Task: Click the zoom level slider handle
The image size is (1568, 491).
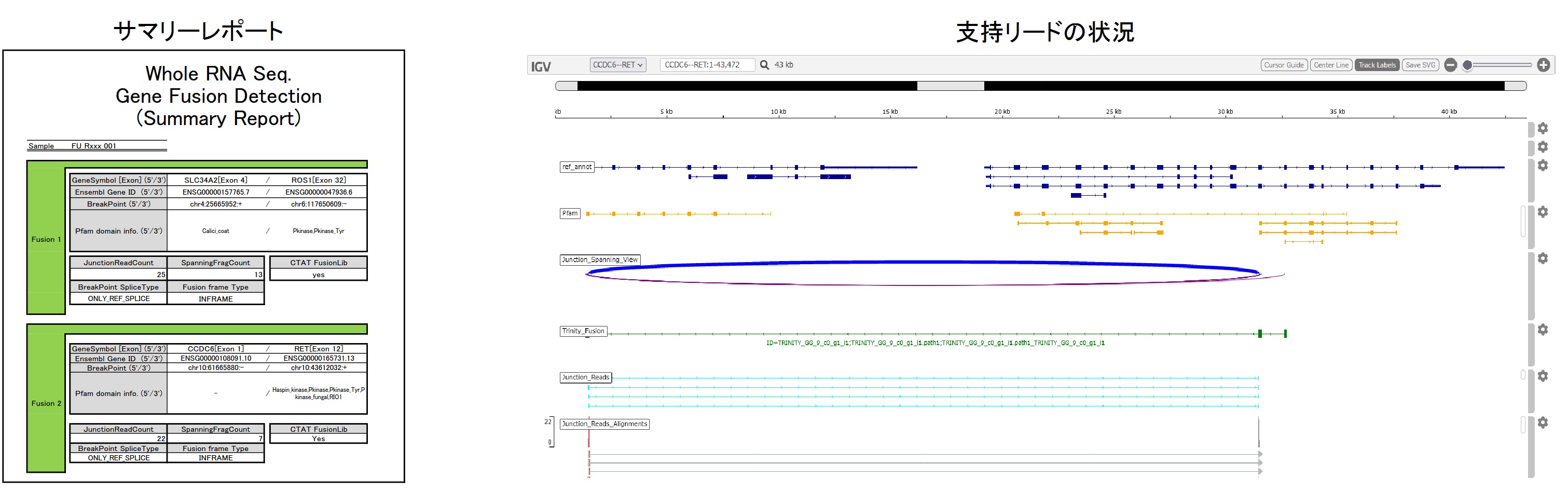Action: point(1467,65)
